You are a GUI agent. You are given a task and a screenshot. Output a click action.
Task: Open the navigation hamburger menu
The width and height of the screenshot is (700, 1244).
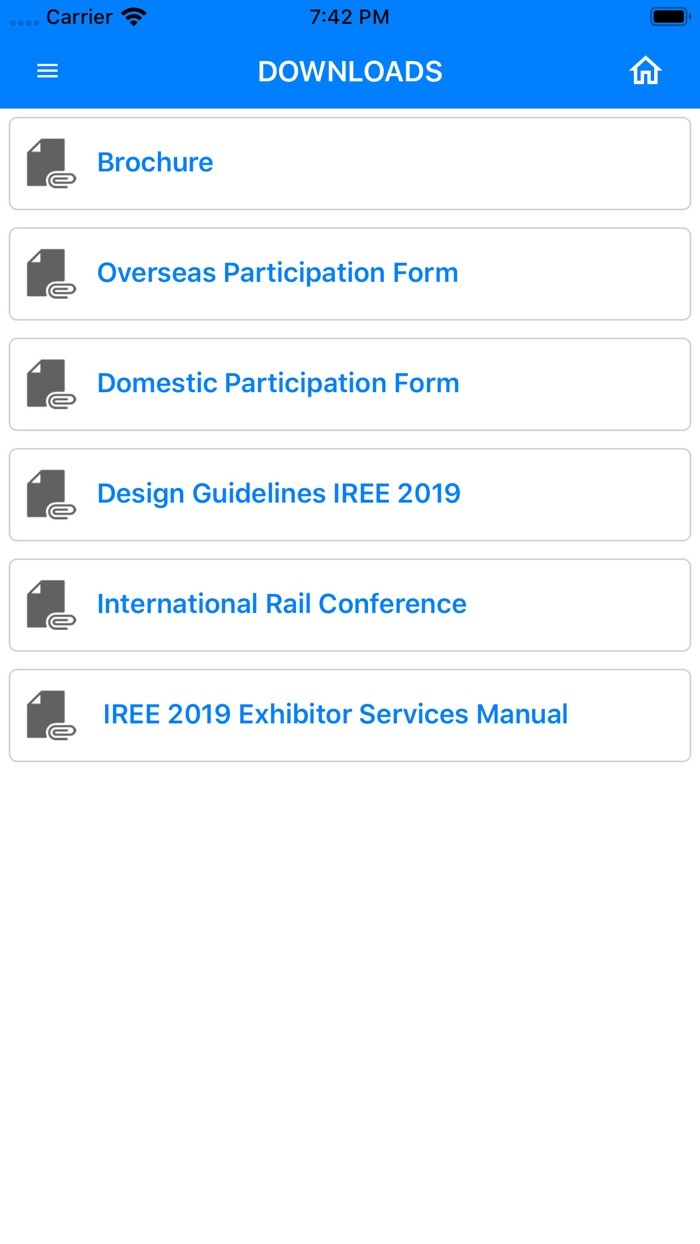[47, 71]
